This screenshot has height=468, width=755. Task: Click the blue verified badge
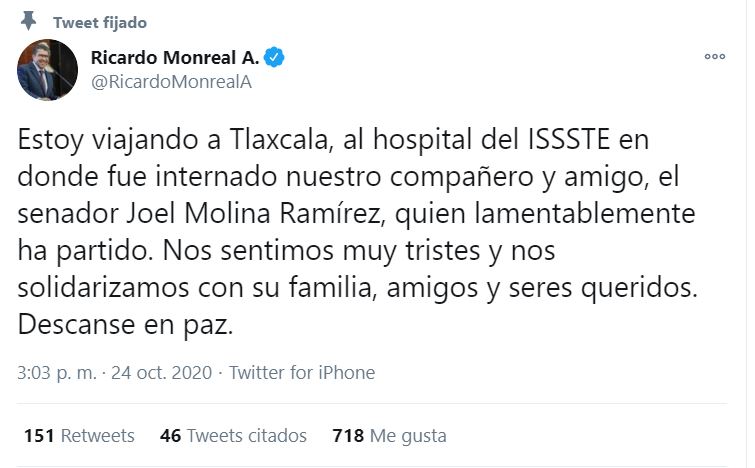[274, 58]
